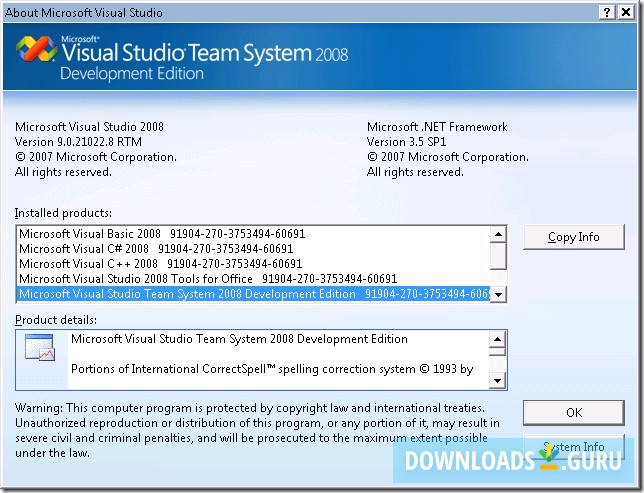644x493 pixels.
Task: Click the help question mark button
Action: (607, 12)
